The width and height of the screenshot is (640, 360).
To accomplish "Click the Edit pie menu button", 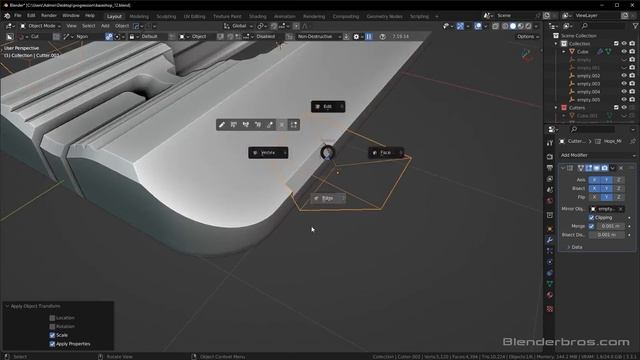I will click(x=328, y=107).
